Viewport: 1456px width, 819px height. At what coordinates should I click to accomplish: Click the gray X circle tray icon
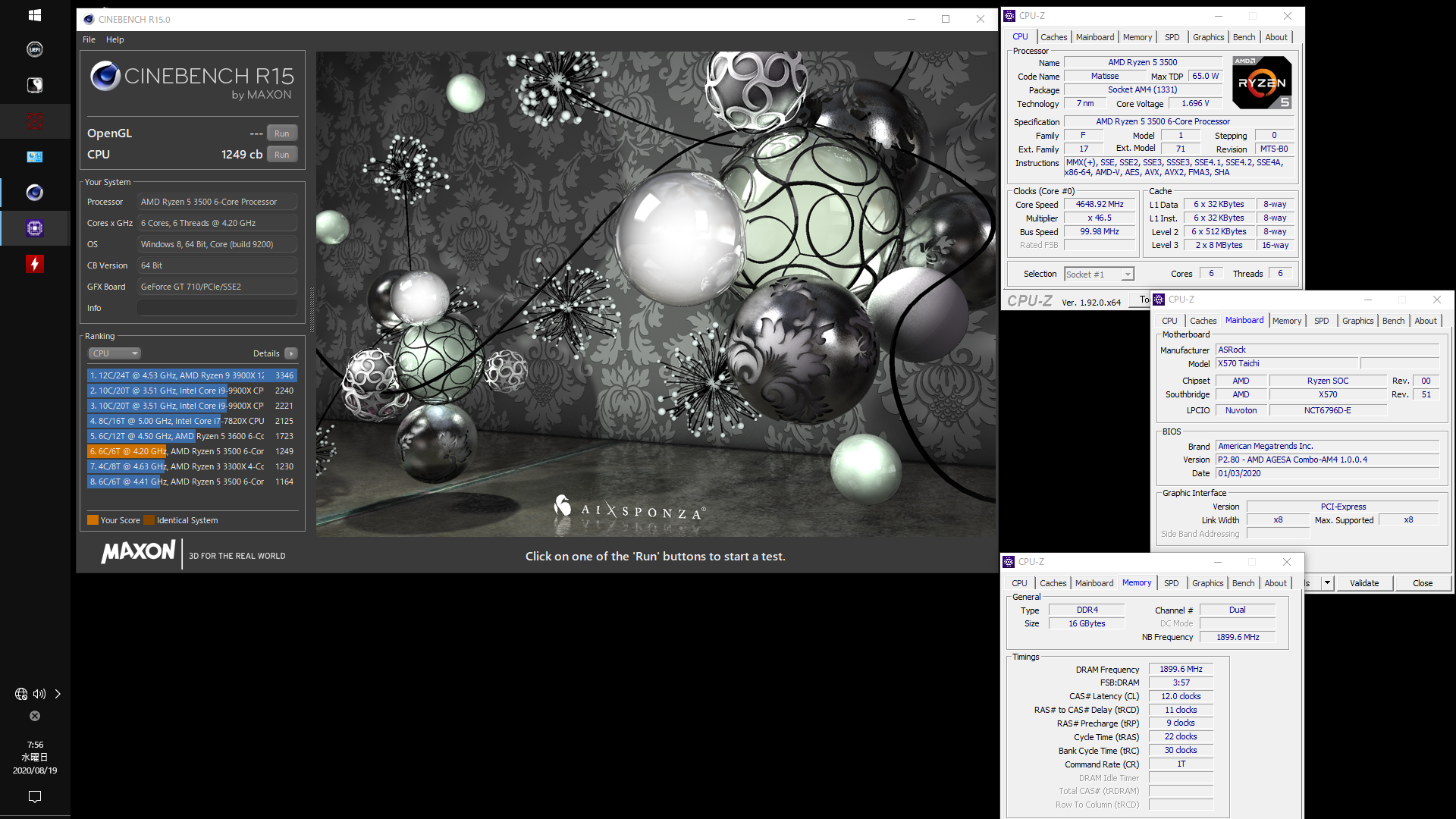pyautogui.click(x=35, y=716)
